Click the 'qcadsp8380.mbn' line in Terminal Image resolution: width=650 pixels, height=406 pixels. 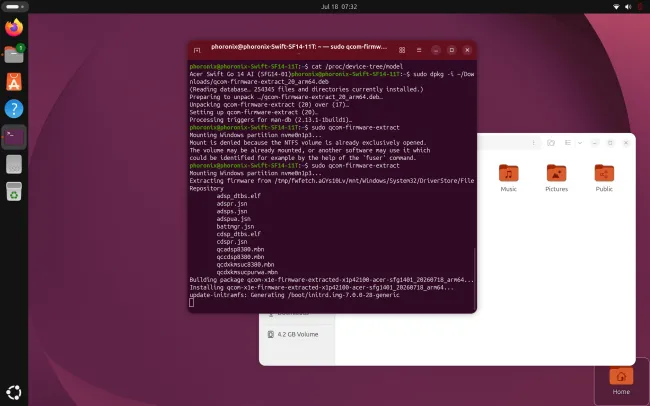240,249
